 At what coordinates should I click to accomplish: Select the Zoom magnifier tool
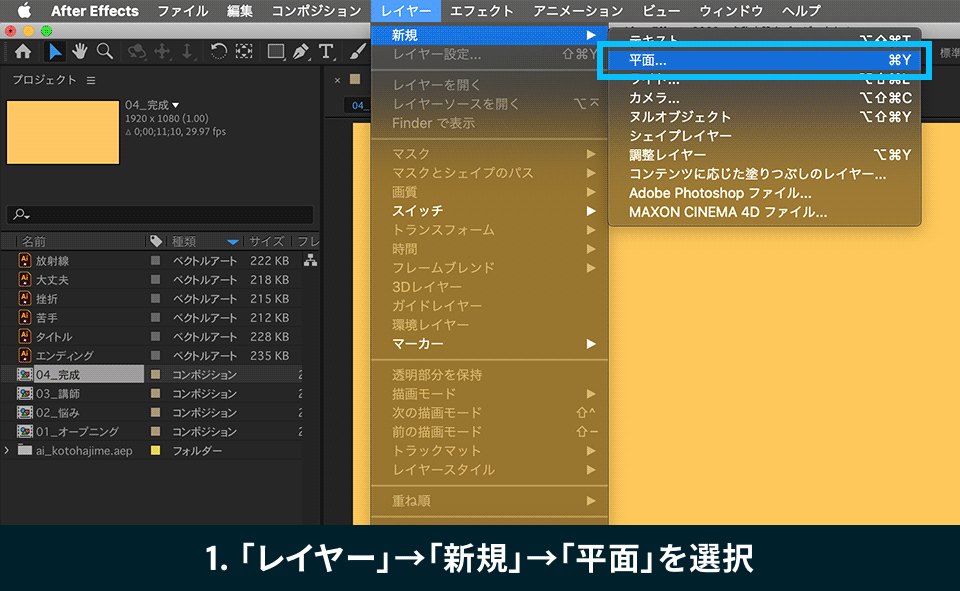point(105,51)
